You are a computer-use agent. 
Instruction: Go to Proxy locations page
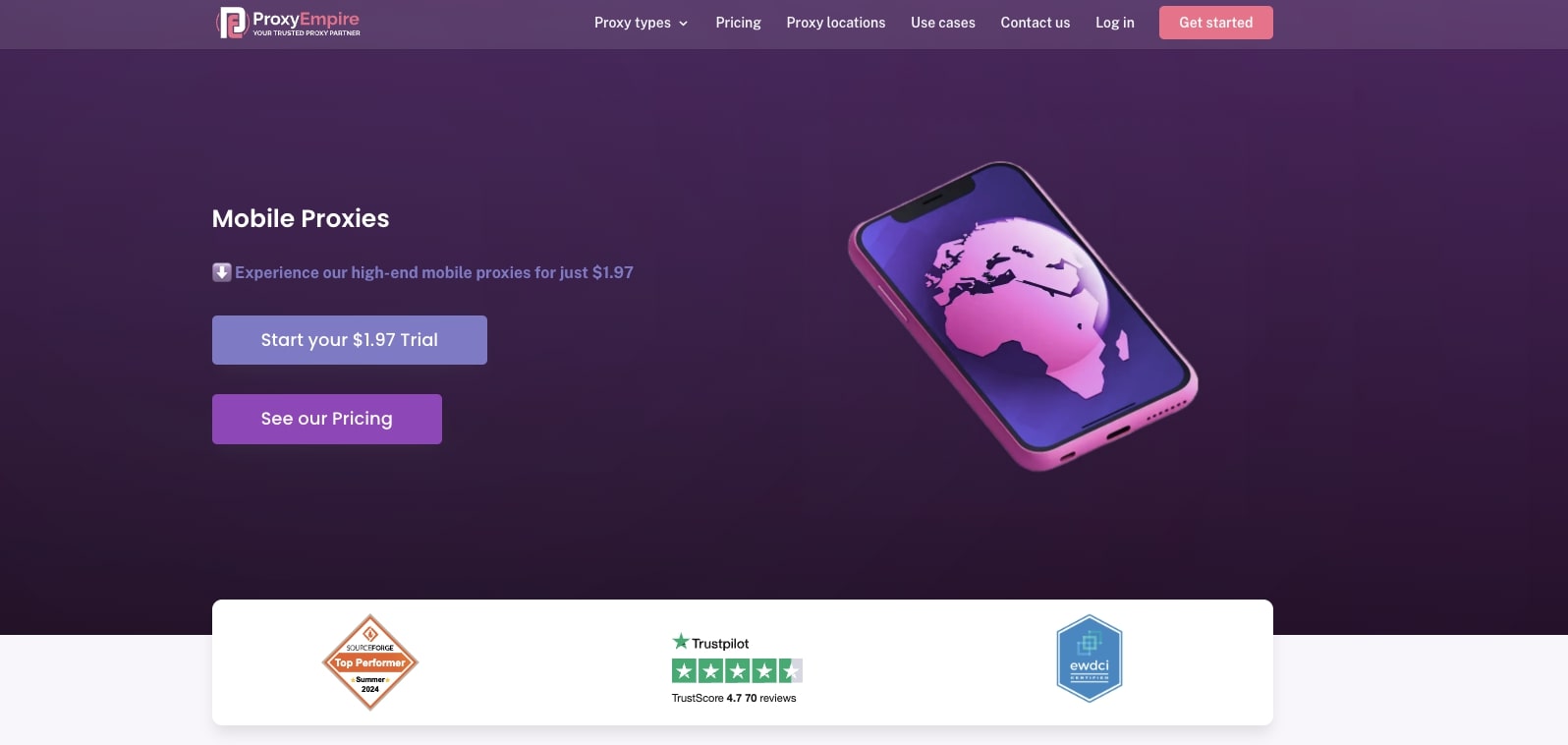coord(836,23)
